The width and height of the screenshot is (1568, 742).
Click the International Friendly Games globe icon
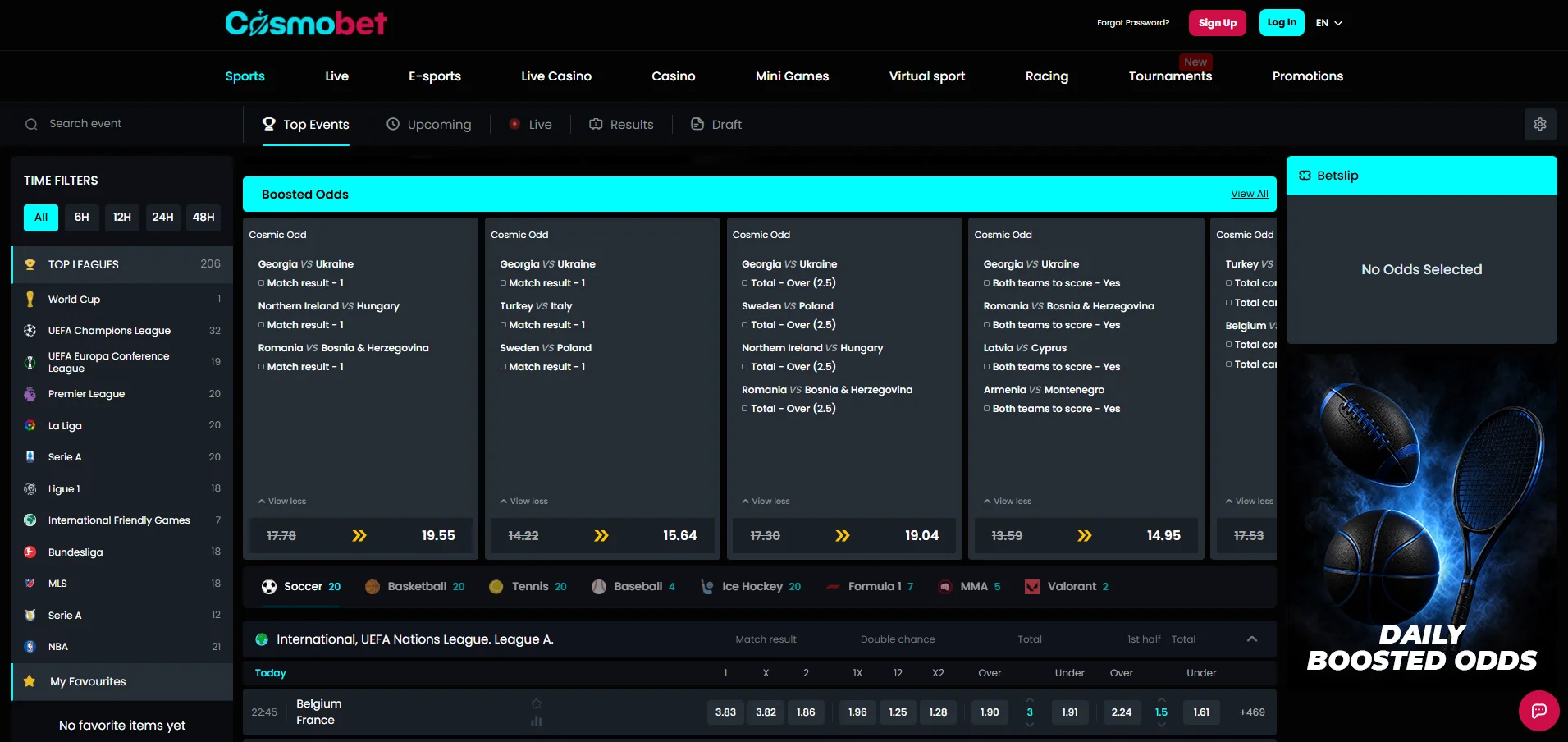[30, 520]
